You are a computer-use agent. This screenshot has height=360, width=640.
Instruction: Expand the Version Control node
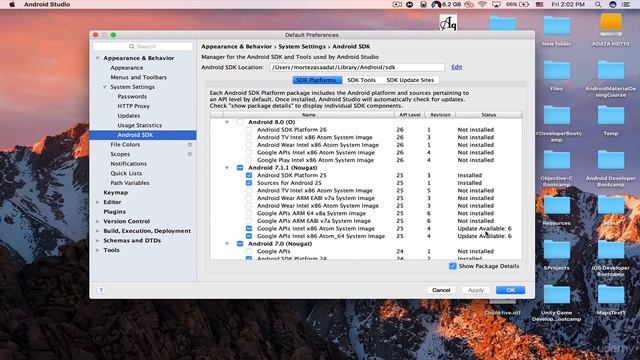98,221
